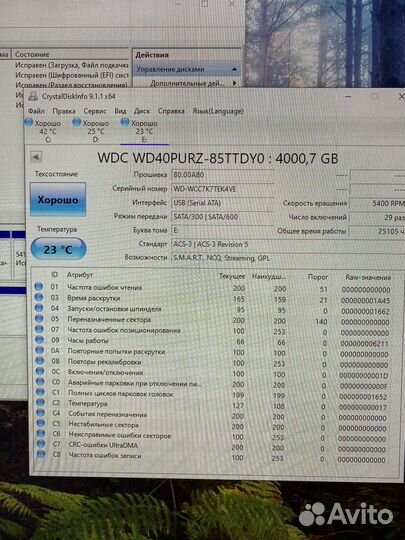Click the interface field USB (Serial ATA)

pyautogui.click(x=222, y=203)
